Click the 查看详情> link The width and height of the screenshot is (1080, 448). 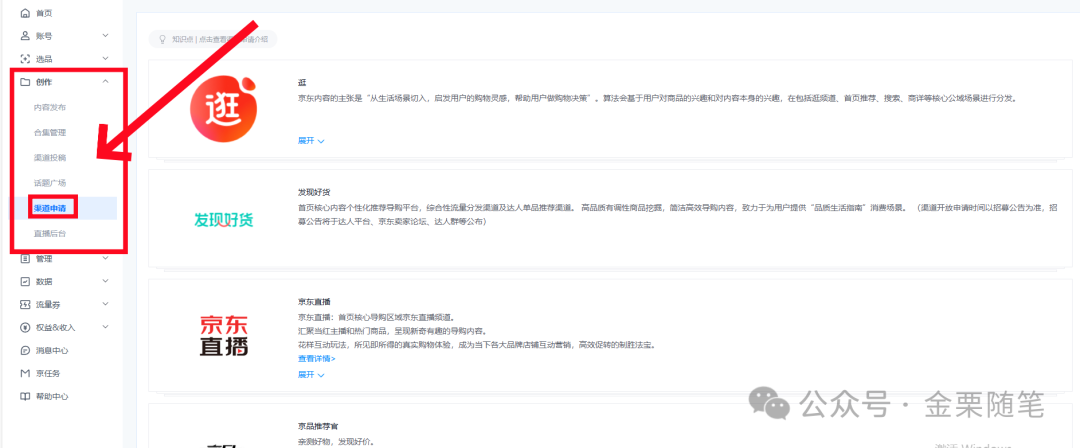coord(317,358)
